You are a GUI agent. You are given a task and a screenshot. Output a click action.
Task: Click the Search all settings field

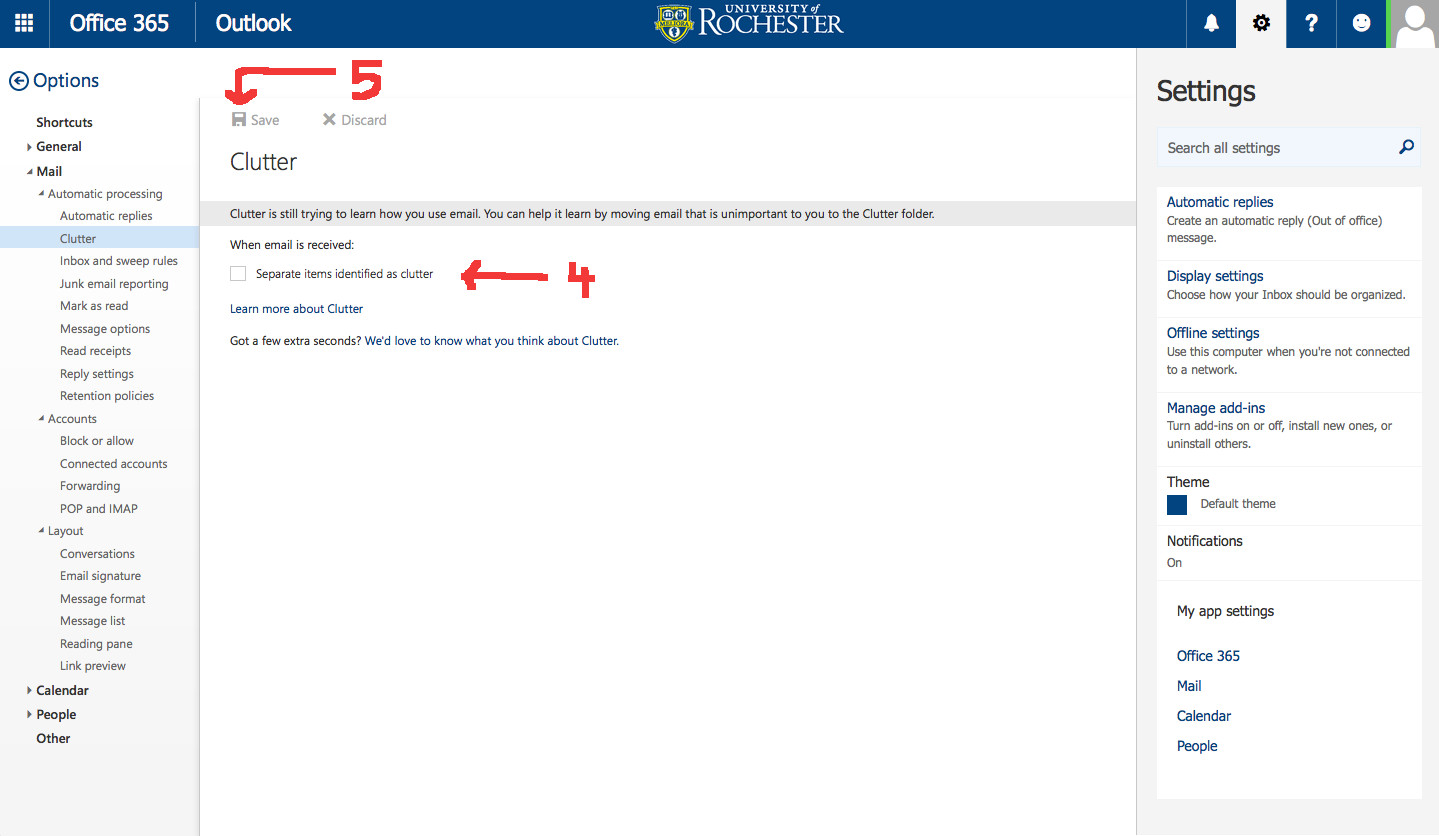(x=1275, y=148)
